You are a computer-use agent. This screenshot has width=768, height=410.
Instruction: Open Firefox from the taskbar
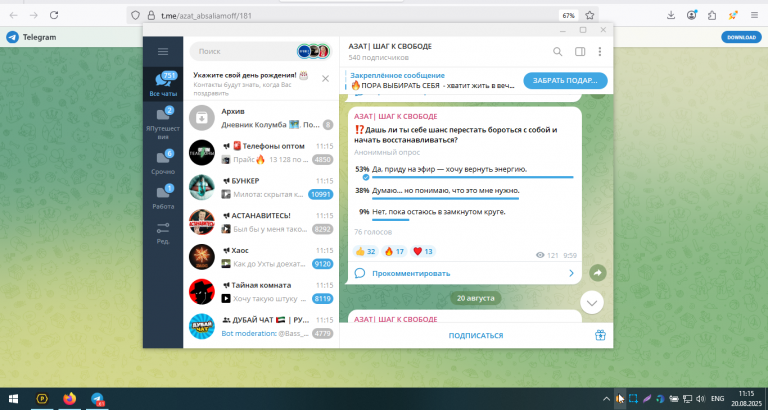70,399
